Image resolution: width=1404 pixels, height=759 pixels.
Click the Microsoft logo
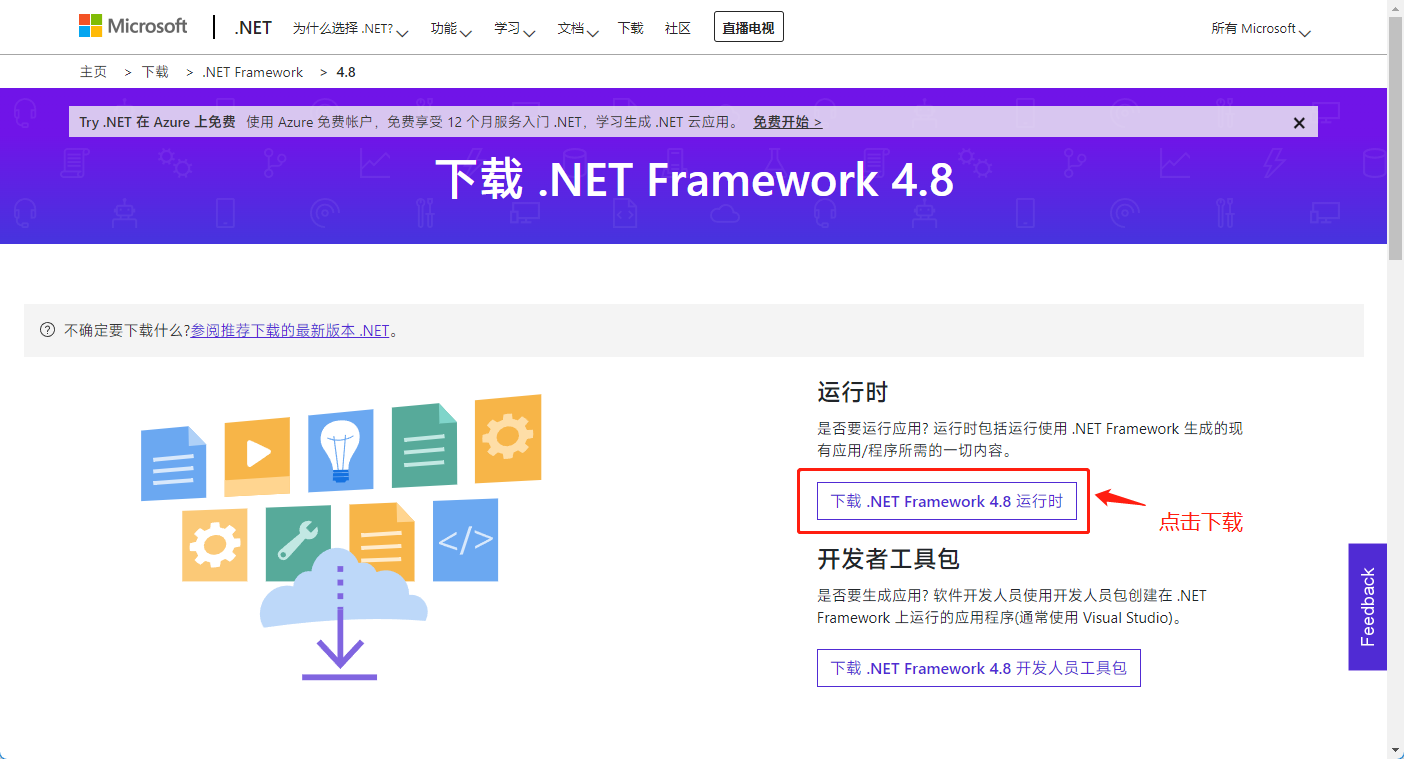click(x=133, y=27)
